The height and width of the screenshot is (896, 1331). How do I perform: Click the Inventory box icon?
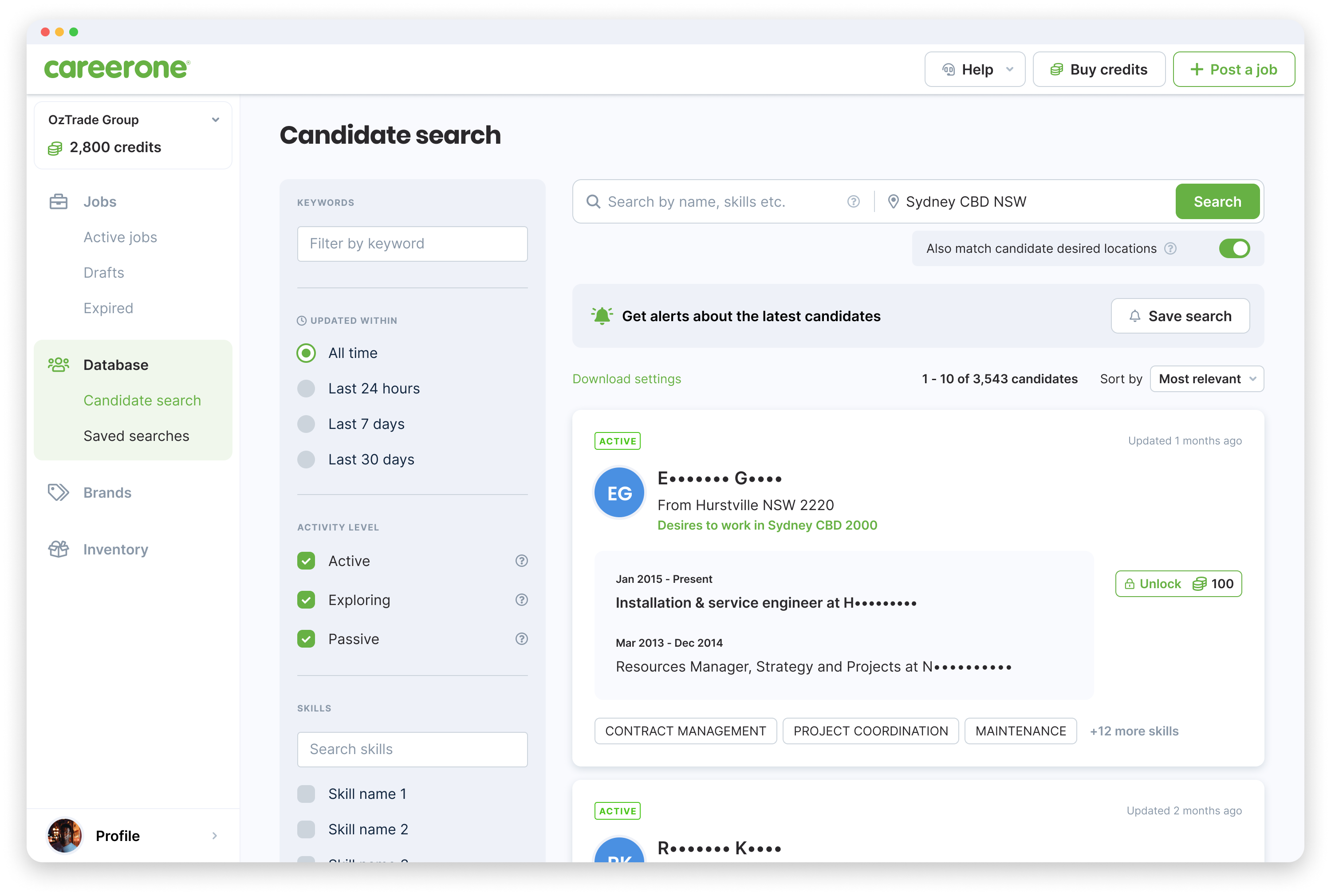(58, 549)
